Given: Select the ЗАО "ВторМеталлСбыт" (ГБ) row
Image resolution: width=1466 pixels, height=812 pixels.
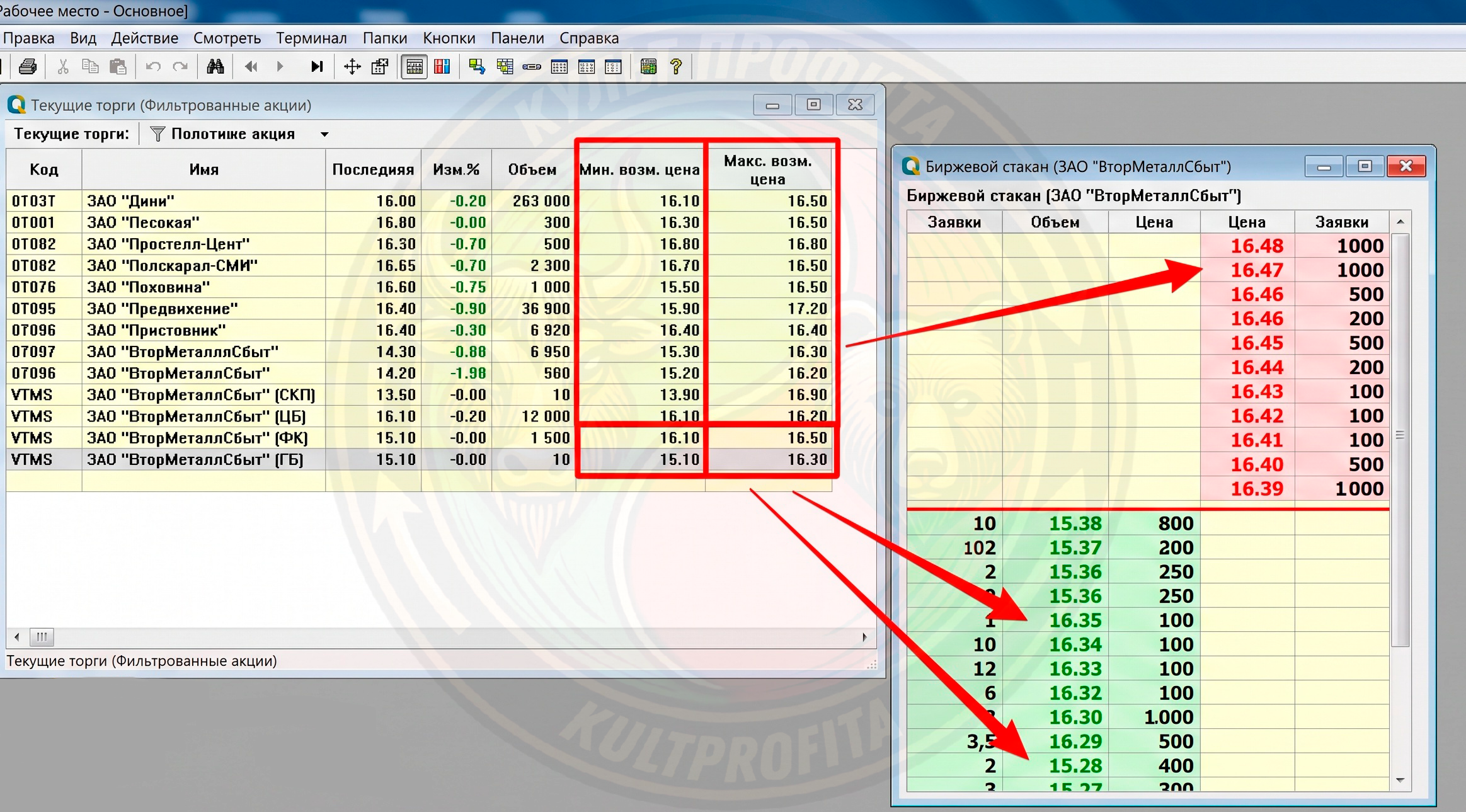Looking at the screenshot, I should (419, 459).
